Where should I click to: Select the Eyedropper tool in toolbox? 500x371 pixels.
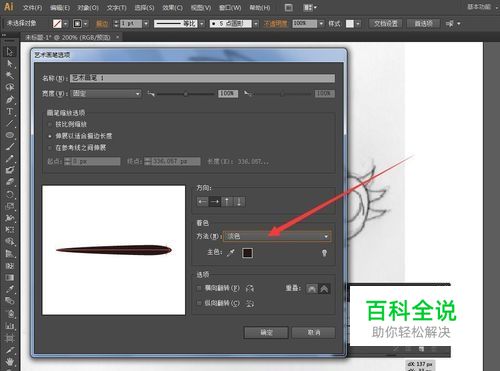pyautogui.click(x=9, y=289)
